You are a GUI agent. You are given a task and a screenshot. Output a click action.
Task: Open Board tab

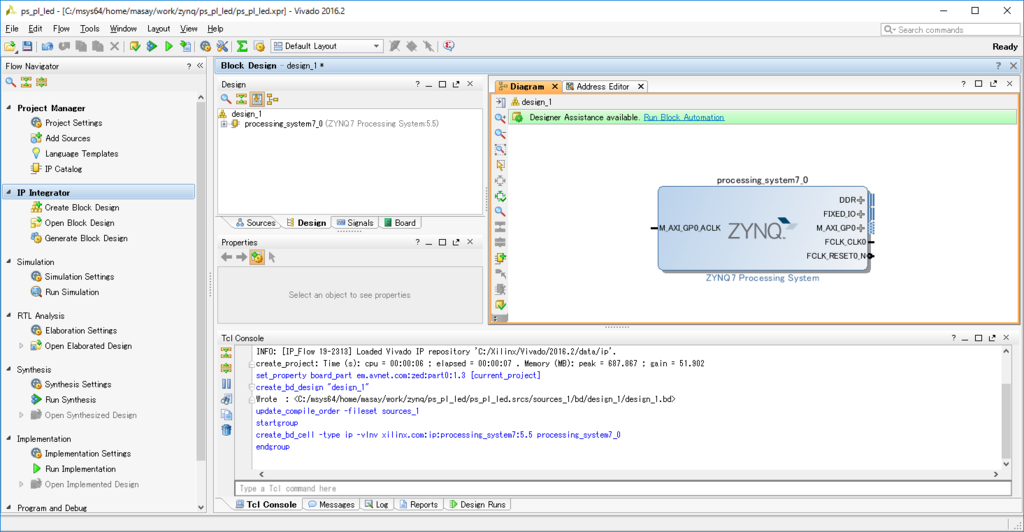[x=400, y=223]
